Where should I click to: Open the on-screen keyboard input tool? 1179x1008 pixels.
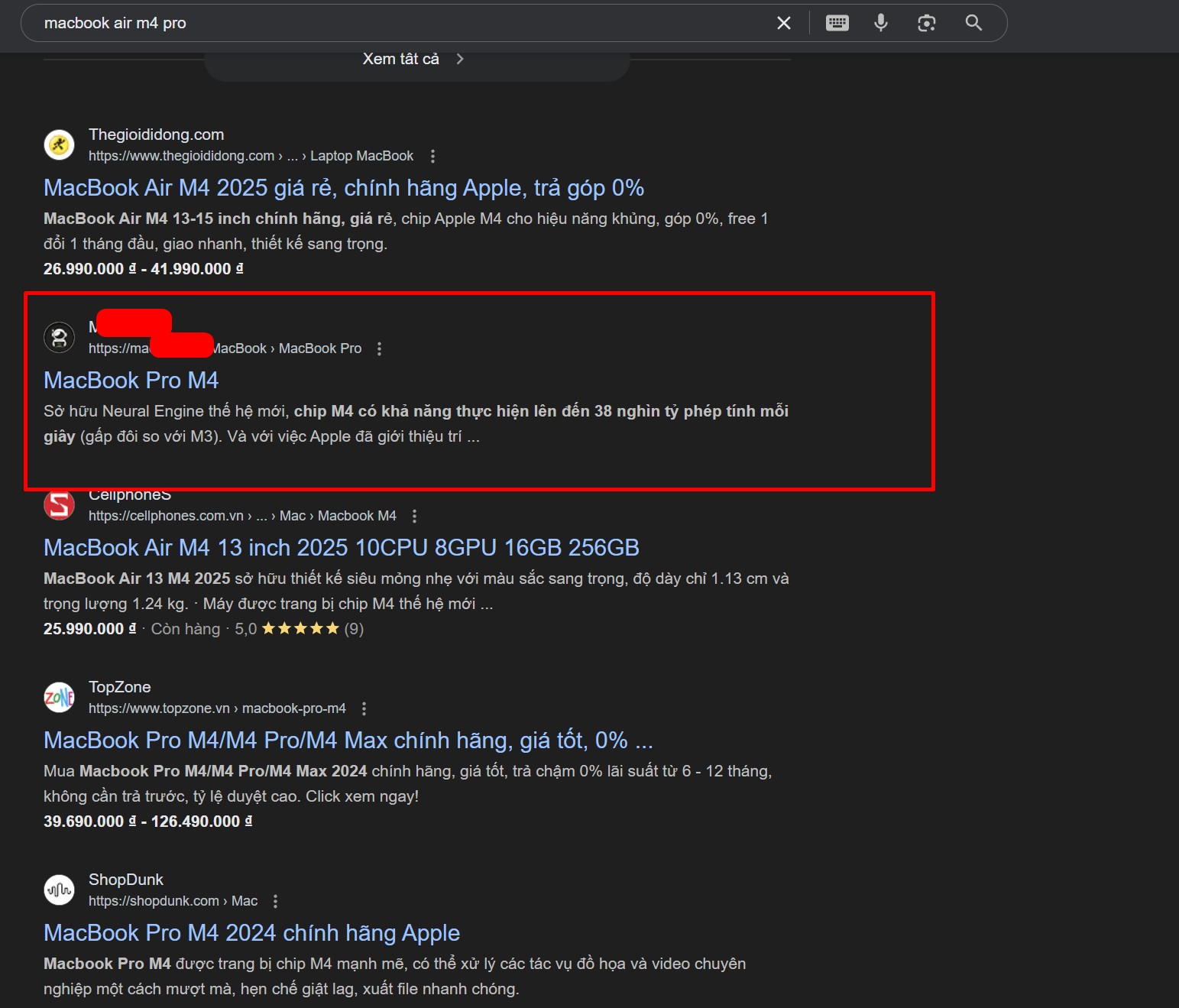click(837, 23)
